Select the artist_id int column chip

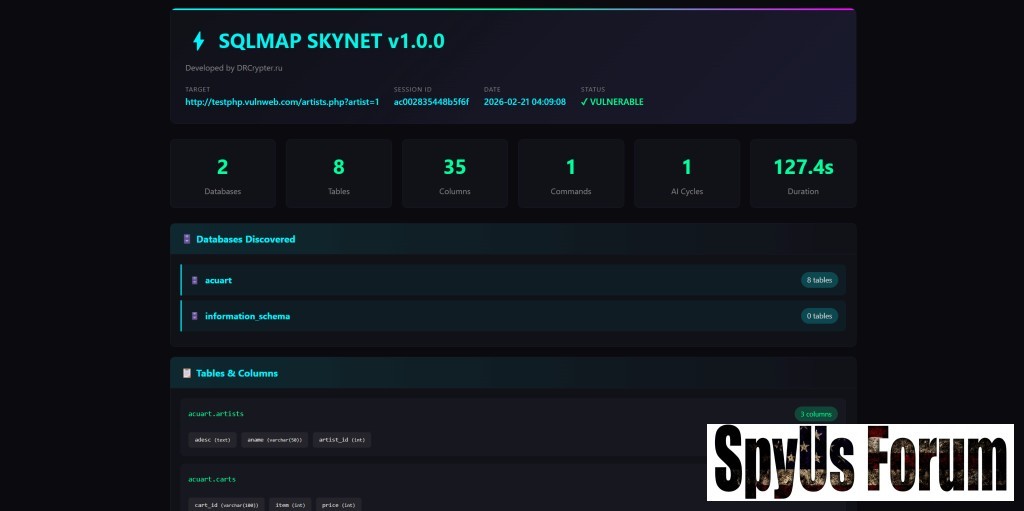342,440
